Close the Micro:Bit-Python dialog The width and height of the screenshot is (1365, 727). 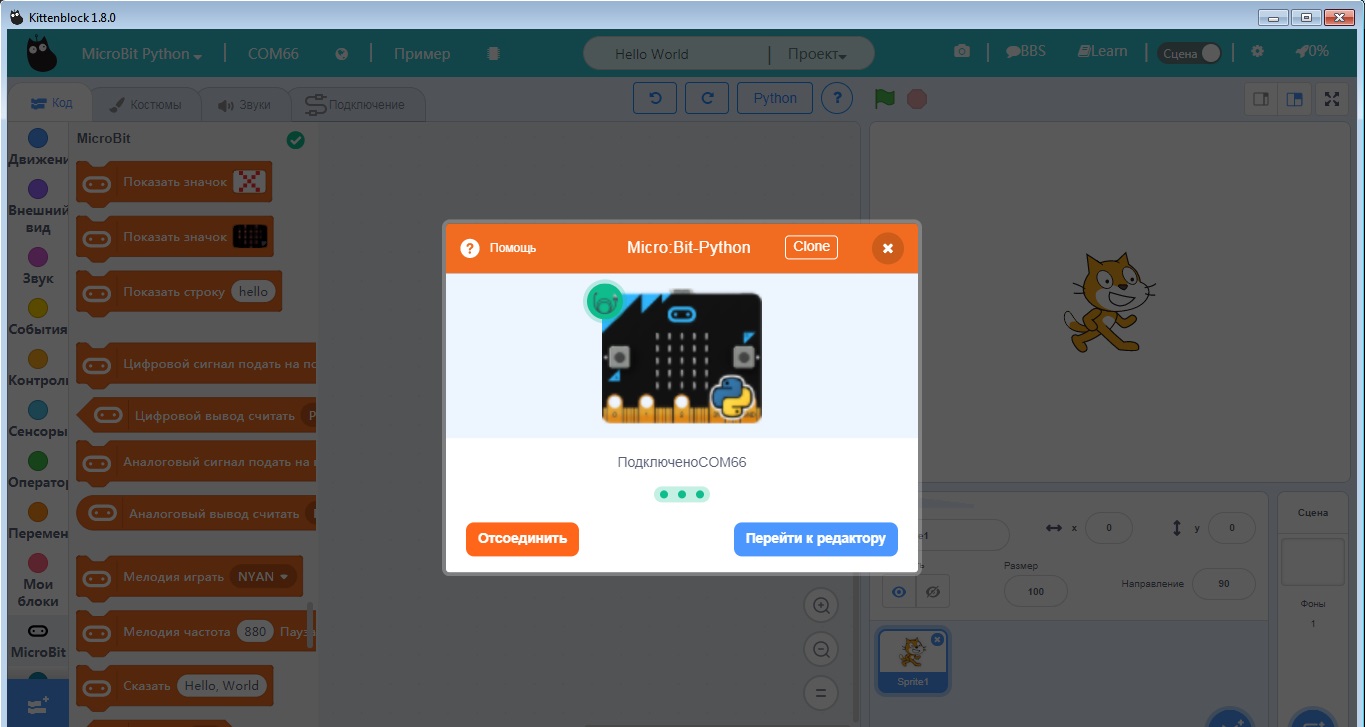coord(887,248)
